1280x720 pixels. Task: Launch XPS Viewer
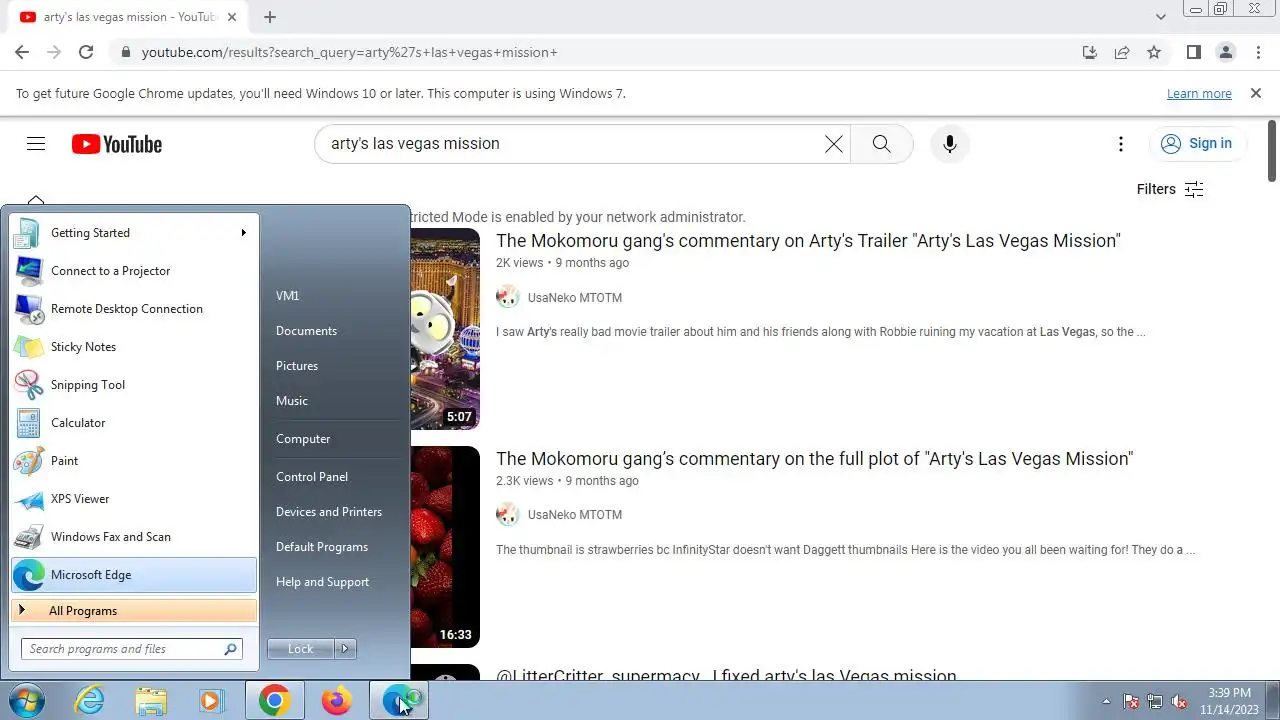(x=134, y=499)
